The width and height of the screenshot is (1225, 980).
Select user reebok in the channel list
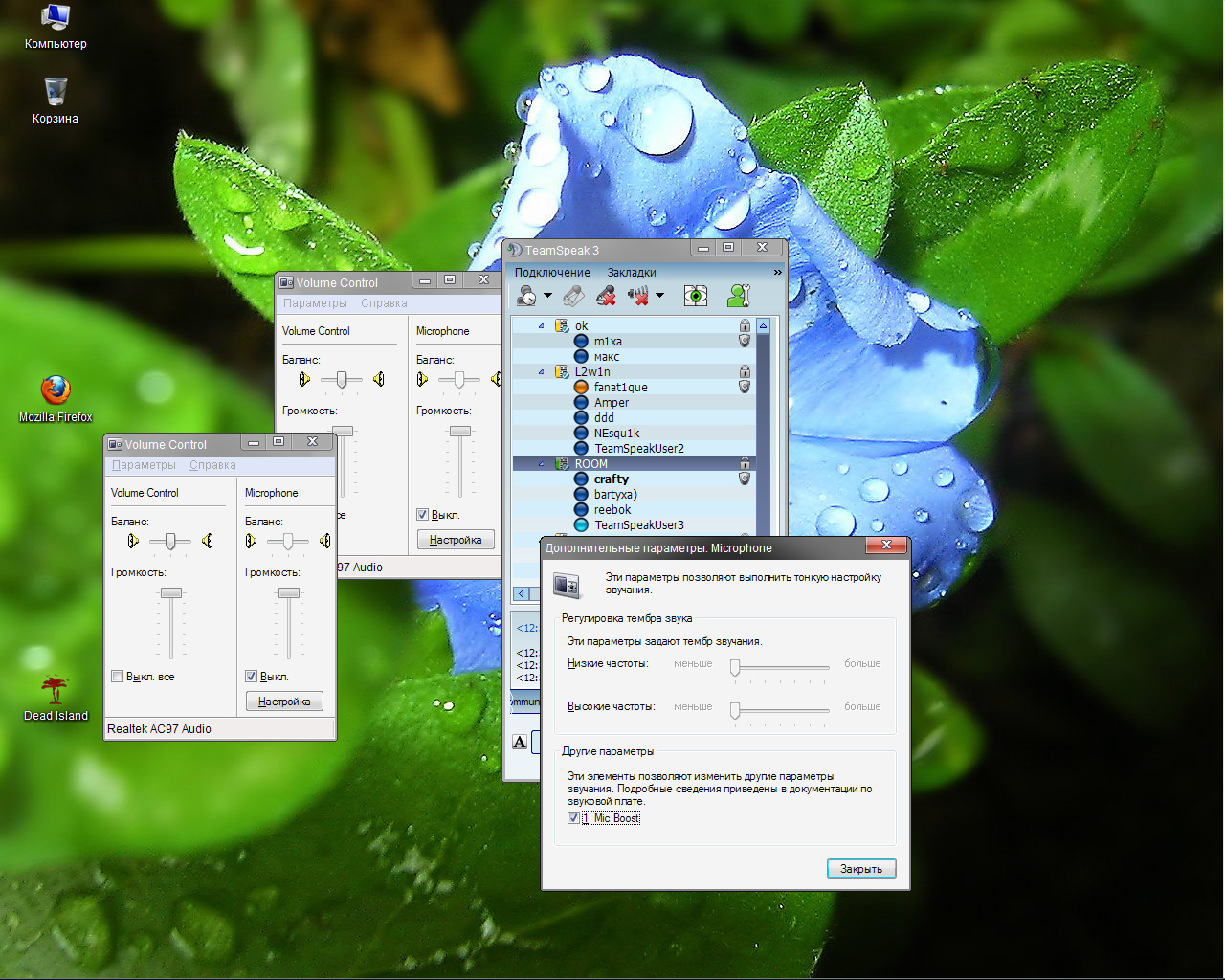[x=612, y=509]
